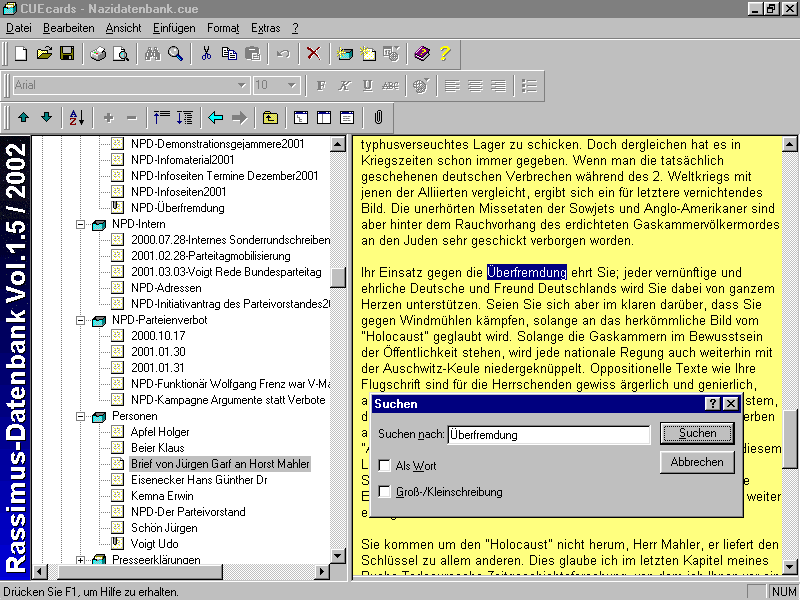Image resolution: width=800 pixels, height=600 pixels.
Task: Cut selection with the scissors icon
Action: point(206,54)
